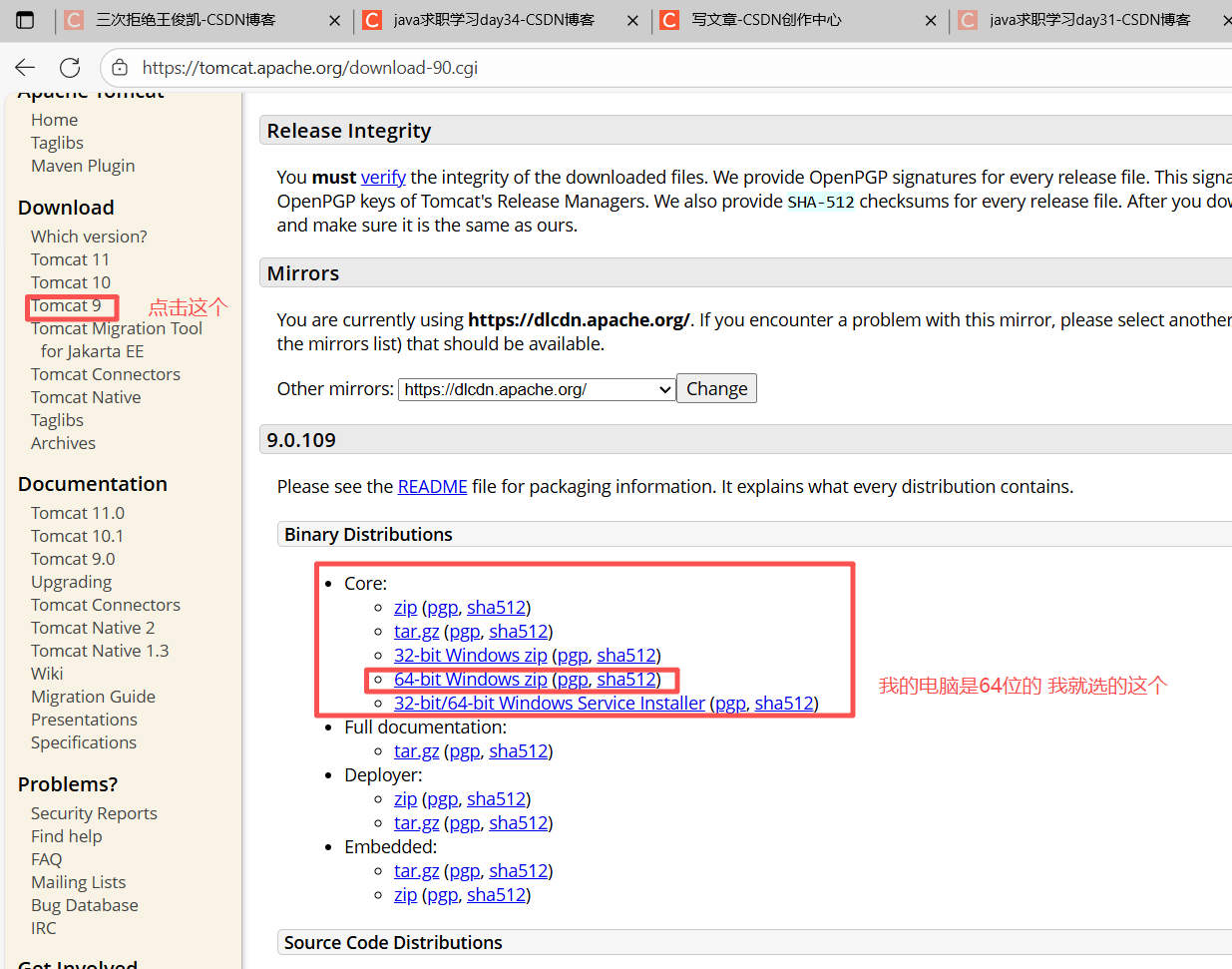Close the 写文章-CSDN创作中心 tab

pos(931,20)
